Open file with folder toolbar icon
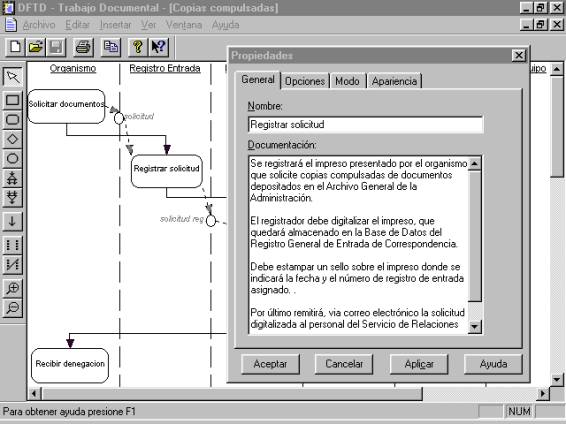The width and height of the screenshot is (566, 424). pos(36,47)
